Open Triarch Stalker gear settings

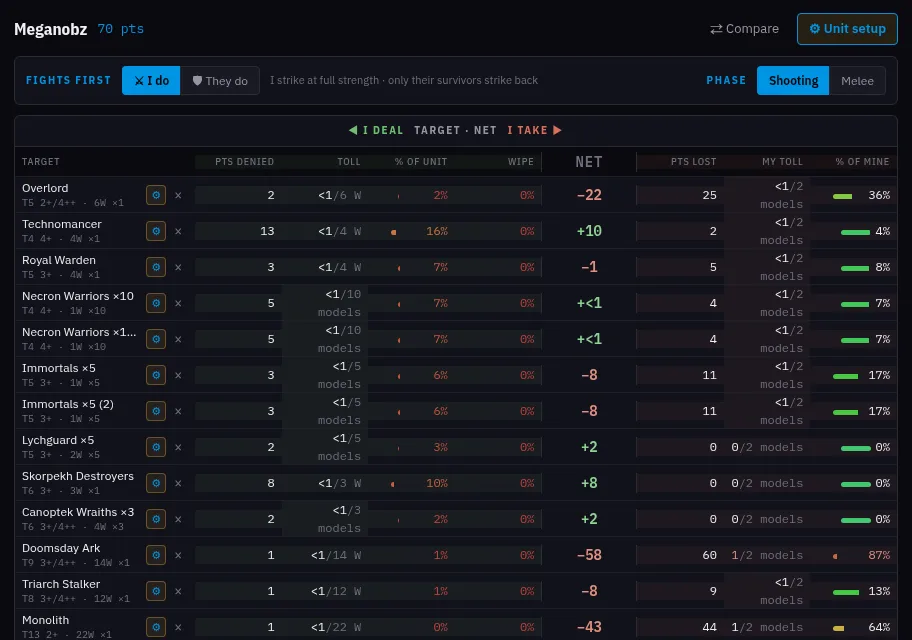tap(156, 592)
